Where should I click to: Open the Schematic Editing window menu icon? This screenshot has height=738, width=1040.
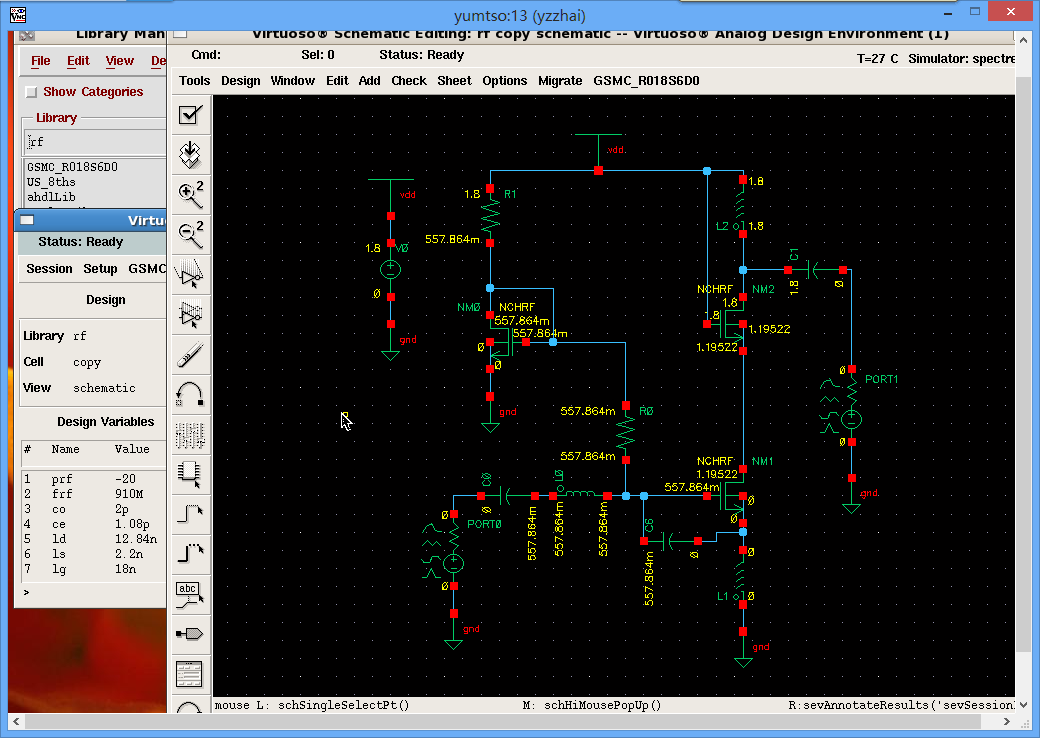[180, 33]
